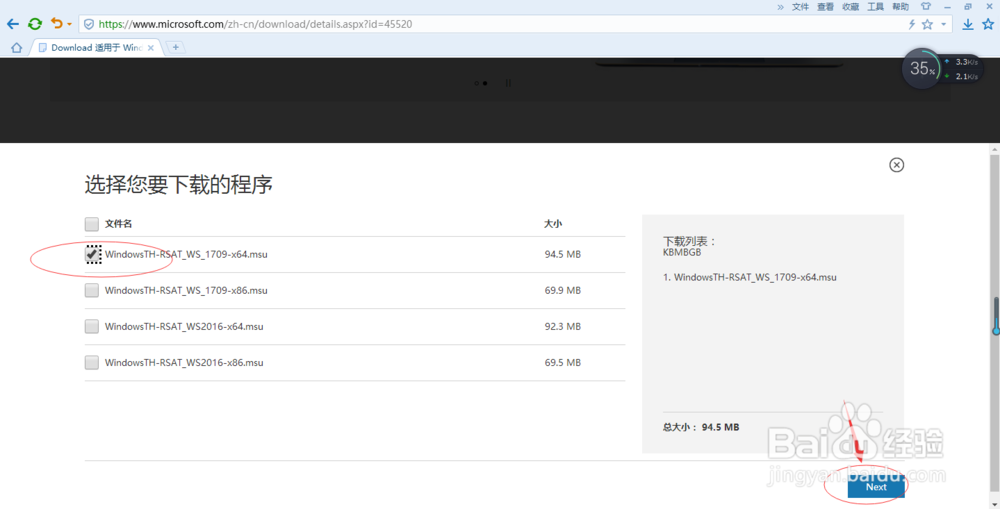Go back with the blue arrow
The width and height of the screenshot is (1000, 509).
click(13, 24)
